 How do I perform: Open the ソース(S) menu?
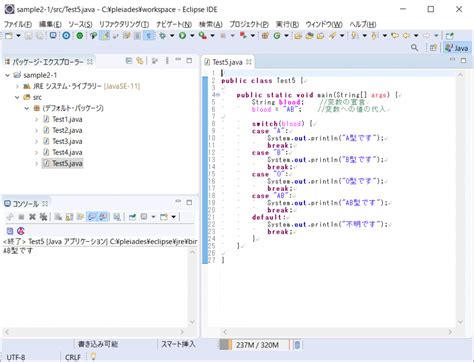tap(80, 24)
